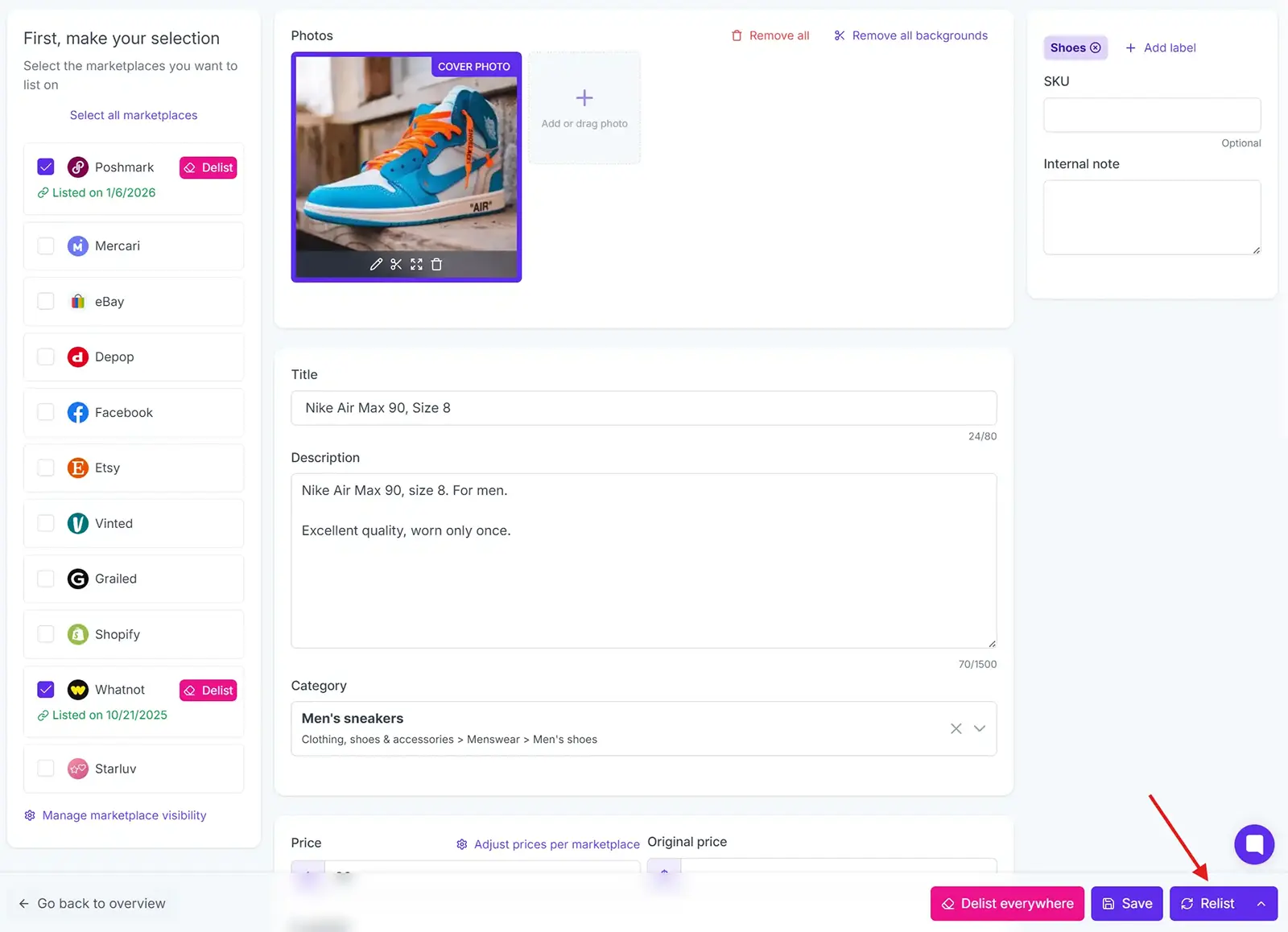The width and height of the screenshot is (1288, 932).
Task: Expand the Men's sneakers category dropdown
Action: pos(980,728)
